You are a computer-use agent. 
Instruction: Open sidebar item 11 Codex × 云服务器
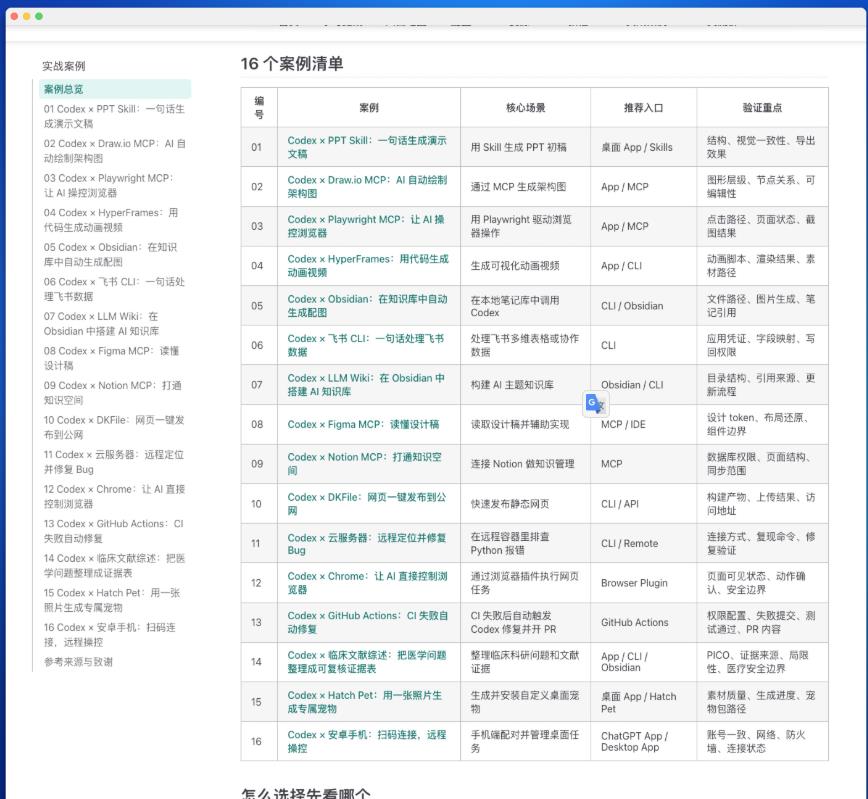pos(115,462)
